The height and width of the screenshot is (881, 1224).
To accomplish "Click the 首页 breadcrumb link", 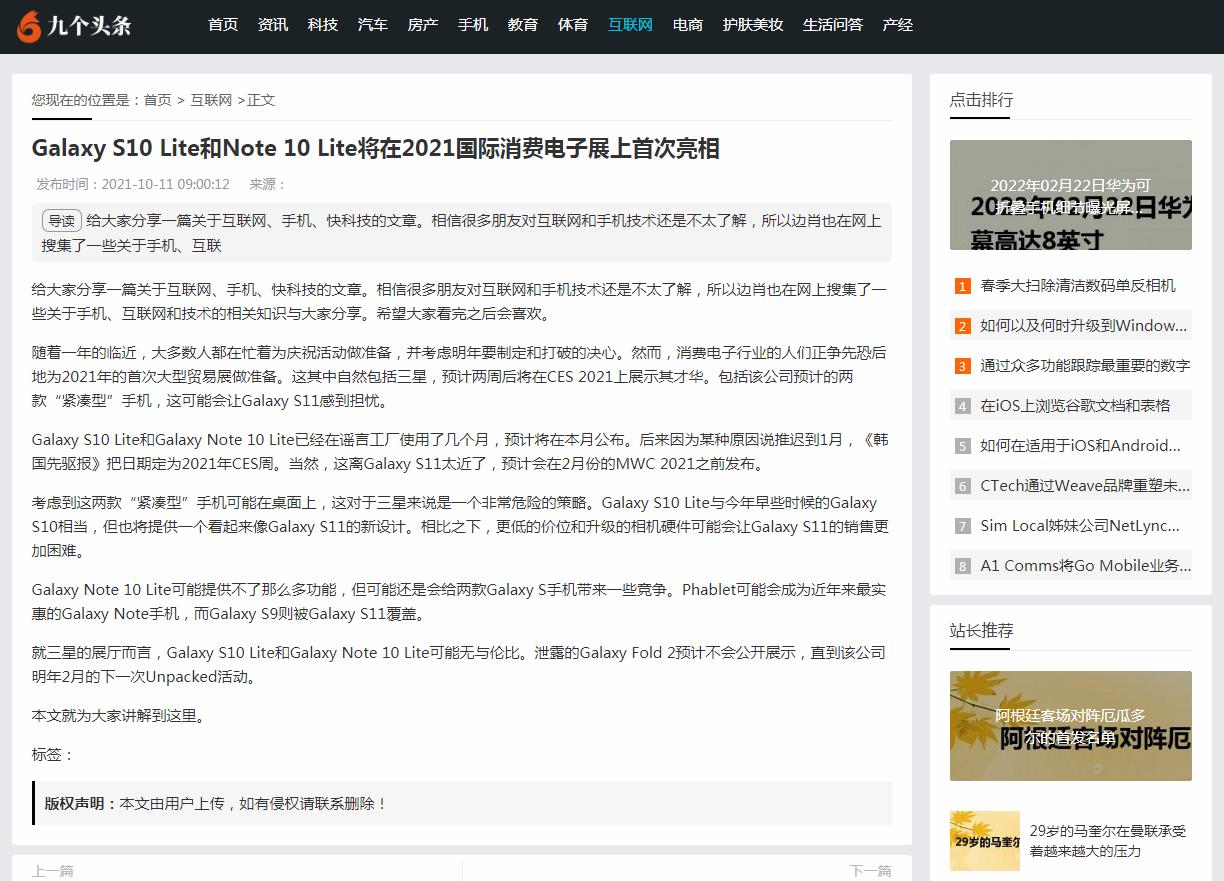I will [x=158, y=100].
